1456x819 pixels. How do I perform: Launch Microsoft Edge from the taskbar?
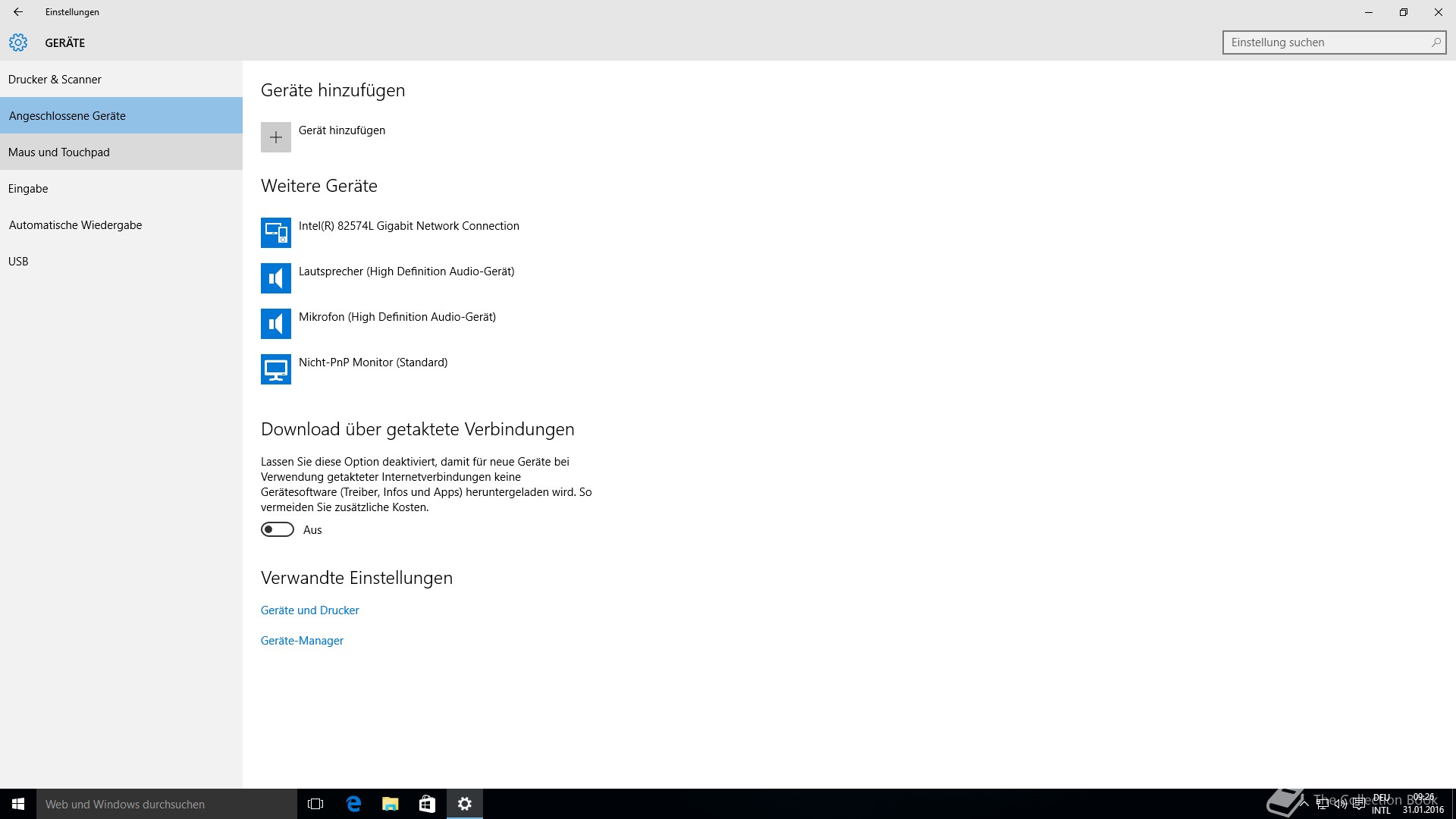[x=353, y=804]
